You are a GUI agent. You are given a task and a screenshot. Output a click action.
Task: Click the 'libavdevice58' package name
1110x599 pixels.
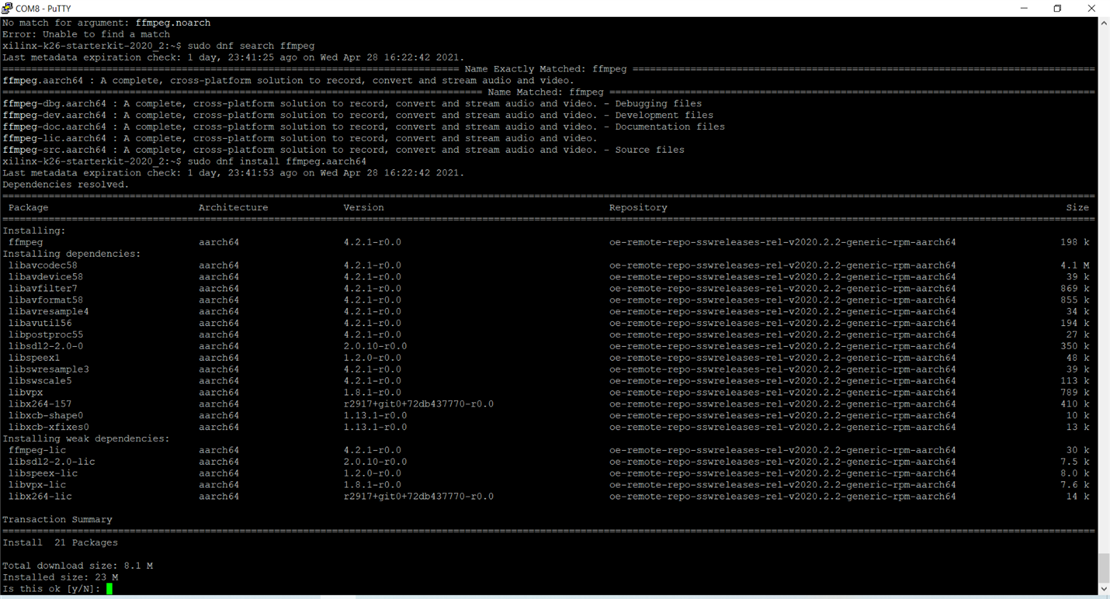point(46,277)
